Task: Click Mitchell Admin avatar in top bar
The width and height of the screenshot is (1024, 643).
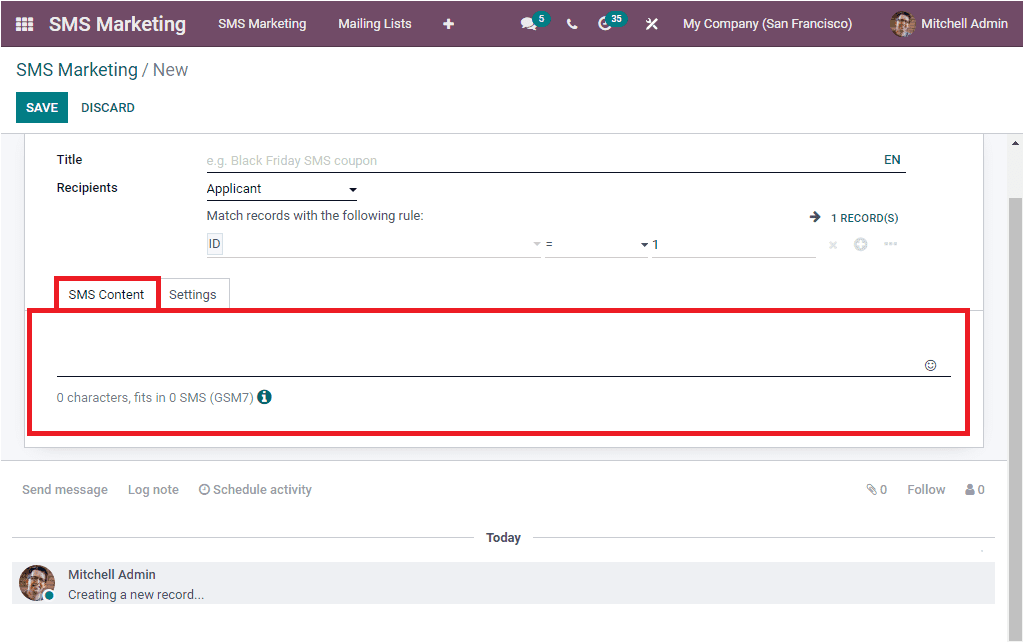Action: (903, 24)
